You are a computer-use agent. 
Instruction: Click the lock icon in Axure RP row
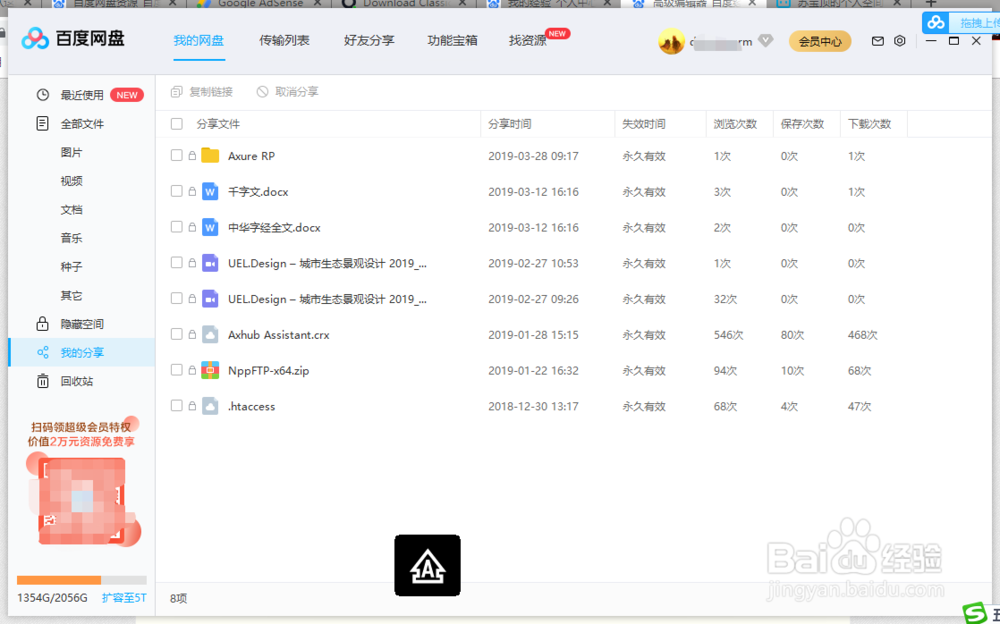click(192, 155)
